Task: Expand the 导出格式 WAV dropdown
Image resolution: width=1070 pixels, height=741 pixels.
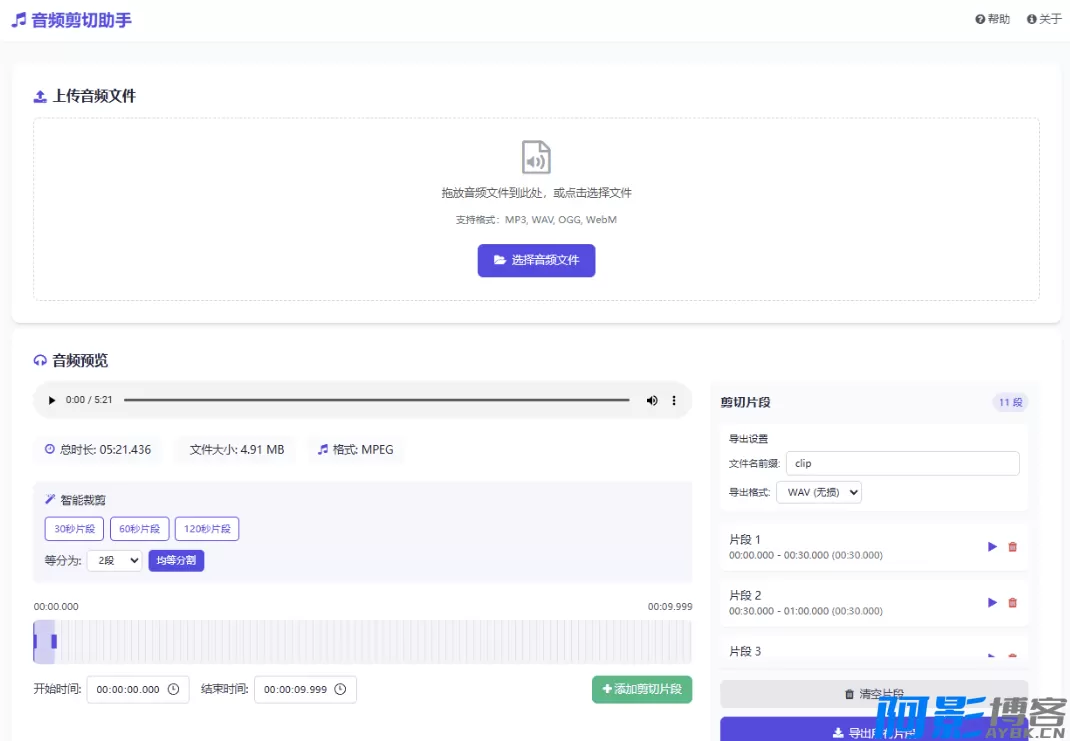Action: coord(818,492)
